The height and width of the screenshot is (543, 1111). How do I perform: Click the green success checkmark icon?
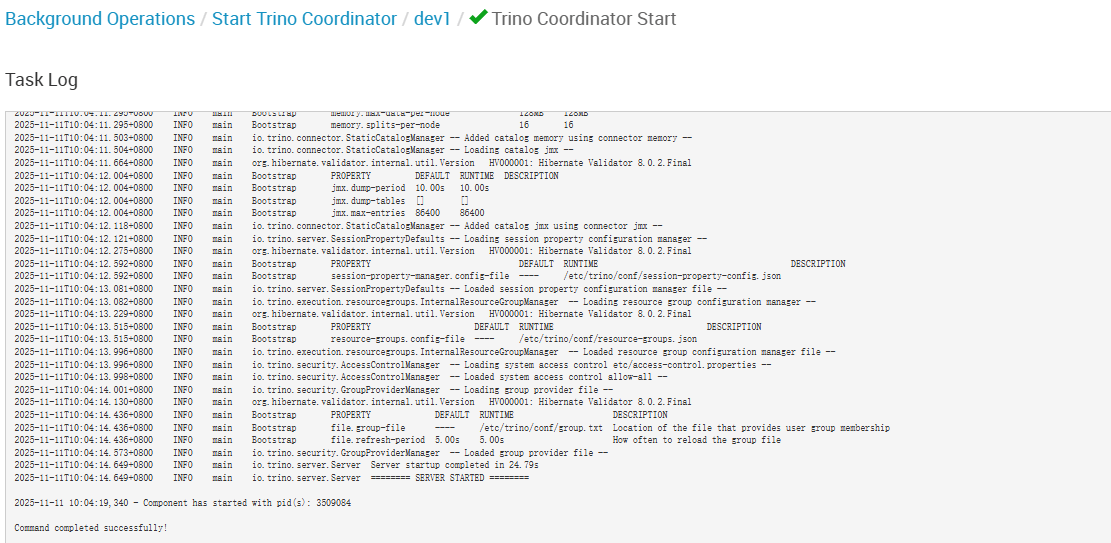click(x=478, y=18)
